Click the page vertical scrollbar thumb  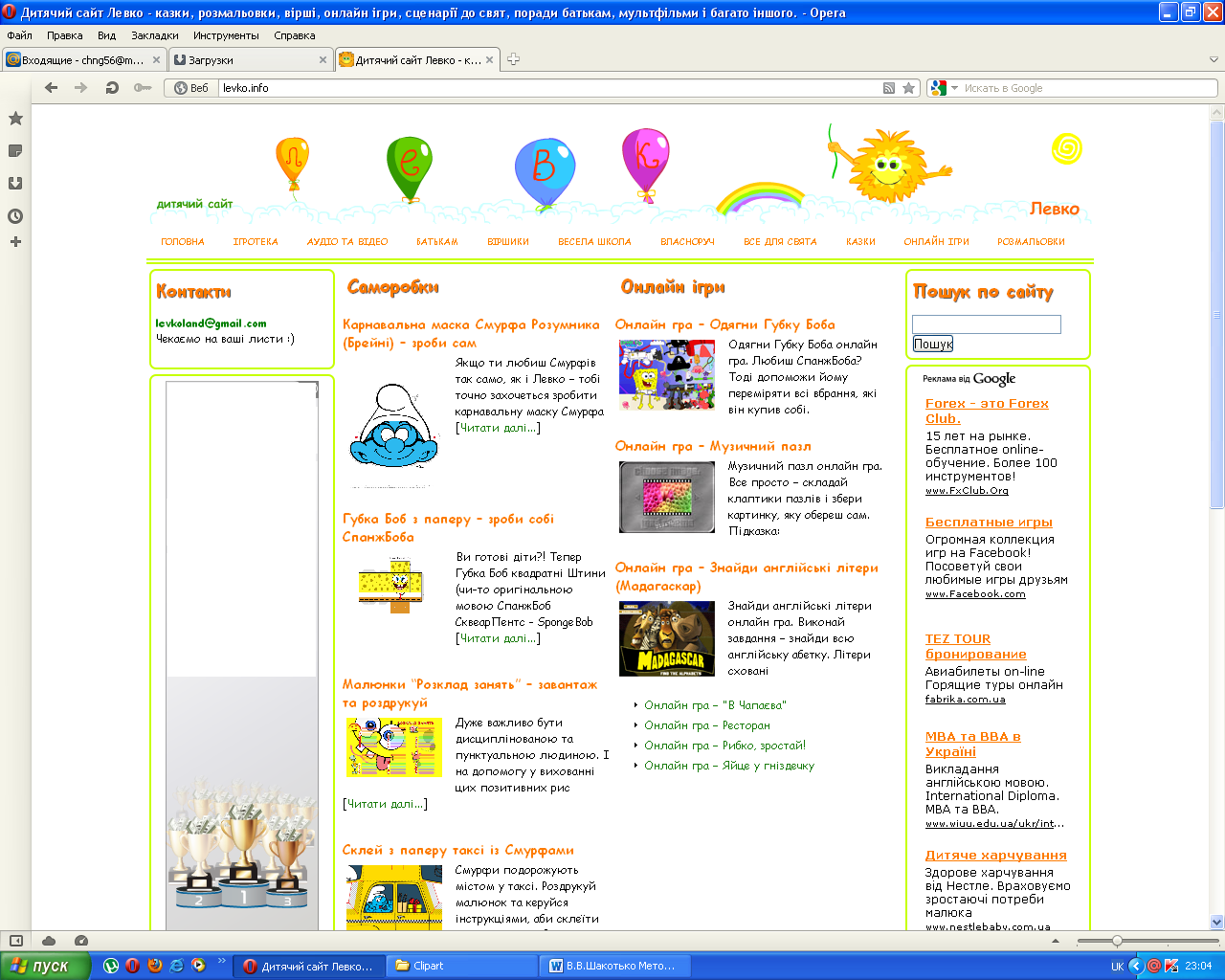click(x=1217, y=316)
